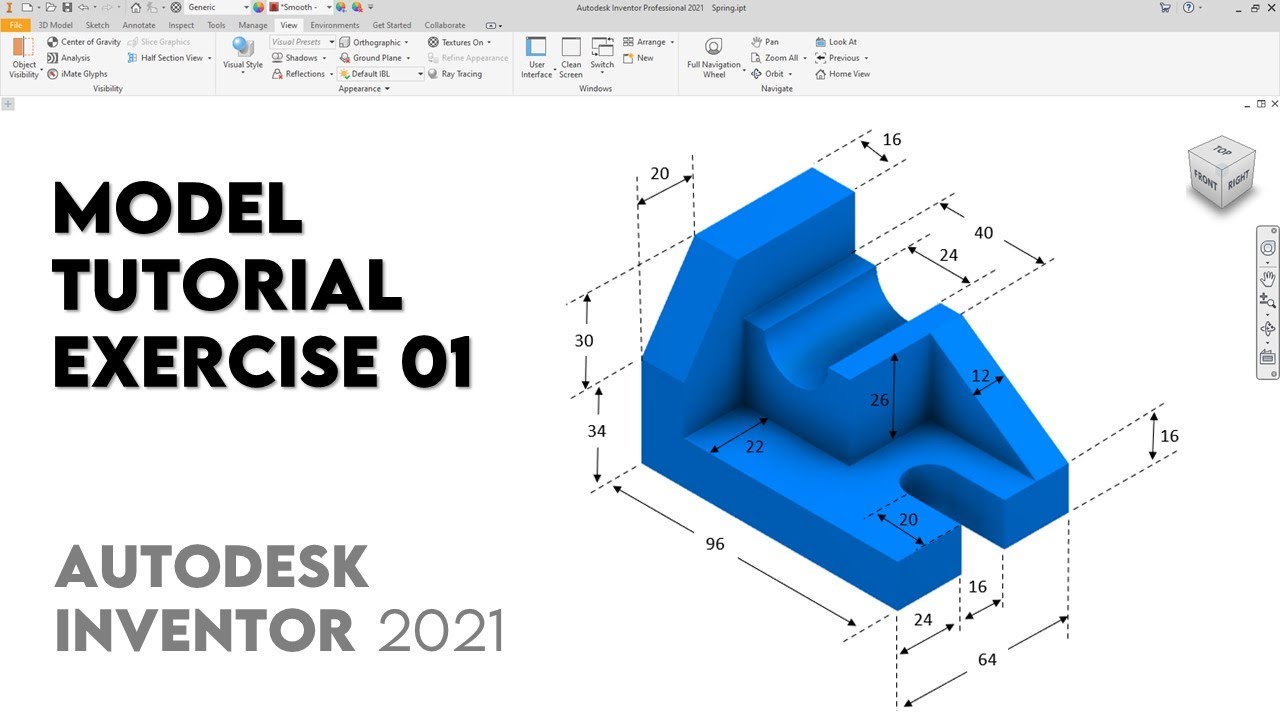Screen dimensions: 1280x720
Task: Toggle Center of Gravity display
Action: tap(84, 42)
